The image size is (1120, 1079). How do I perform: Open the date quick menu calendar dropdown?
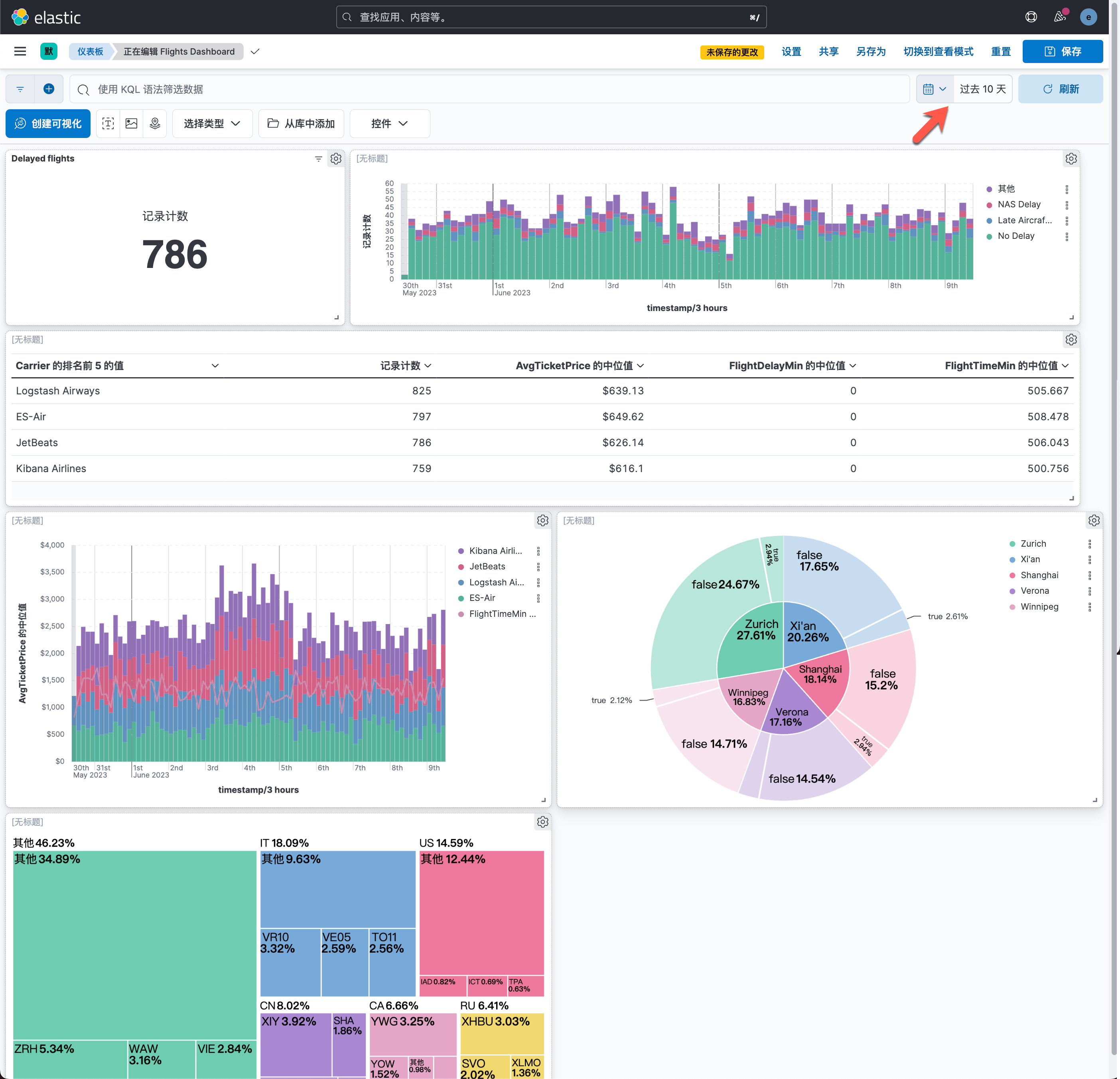934,89
